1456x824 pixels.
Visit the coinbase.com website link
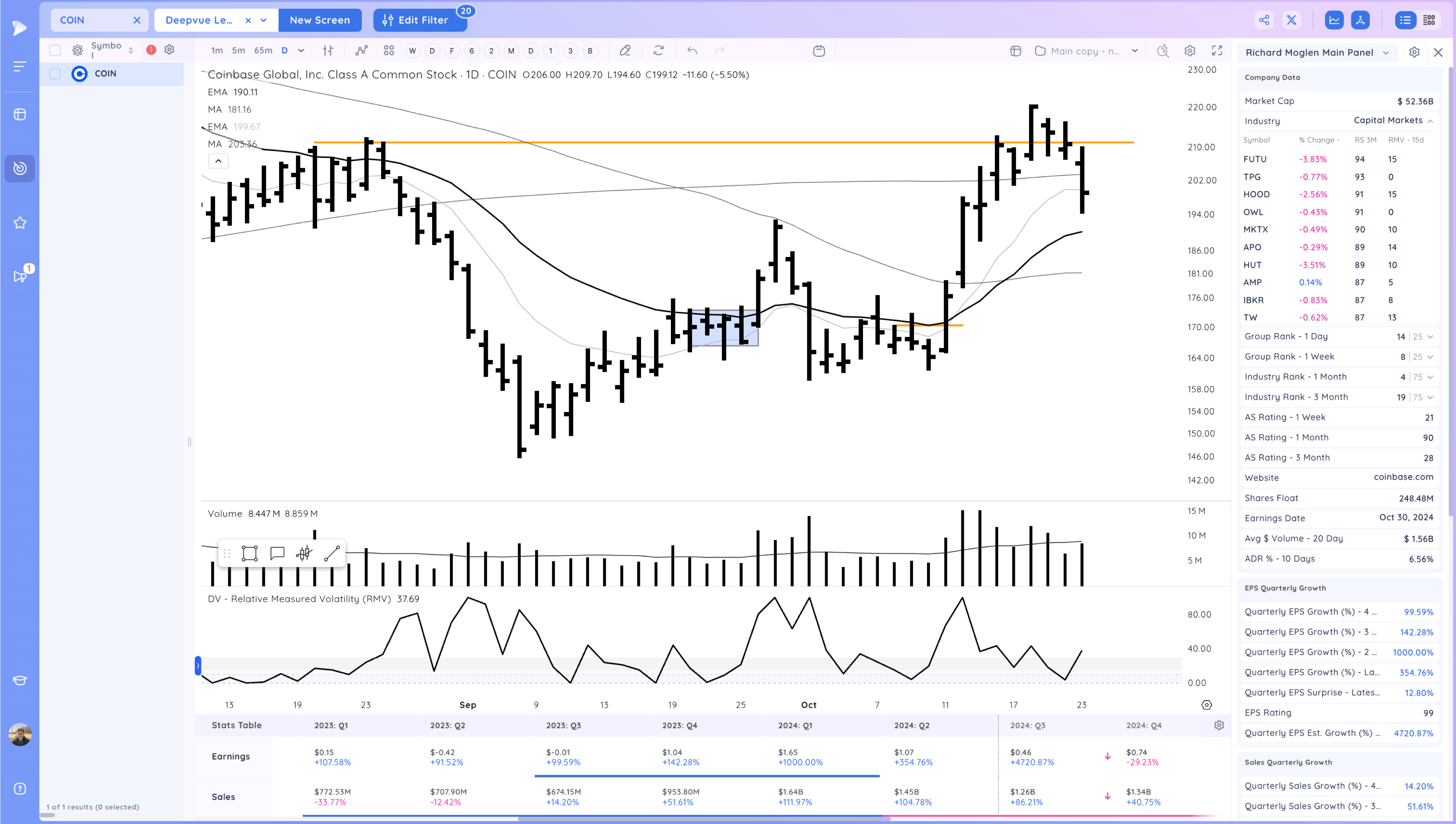(1404, 477)
